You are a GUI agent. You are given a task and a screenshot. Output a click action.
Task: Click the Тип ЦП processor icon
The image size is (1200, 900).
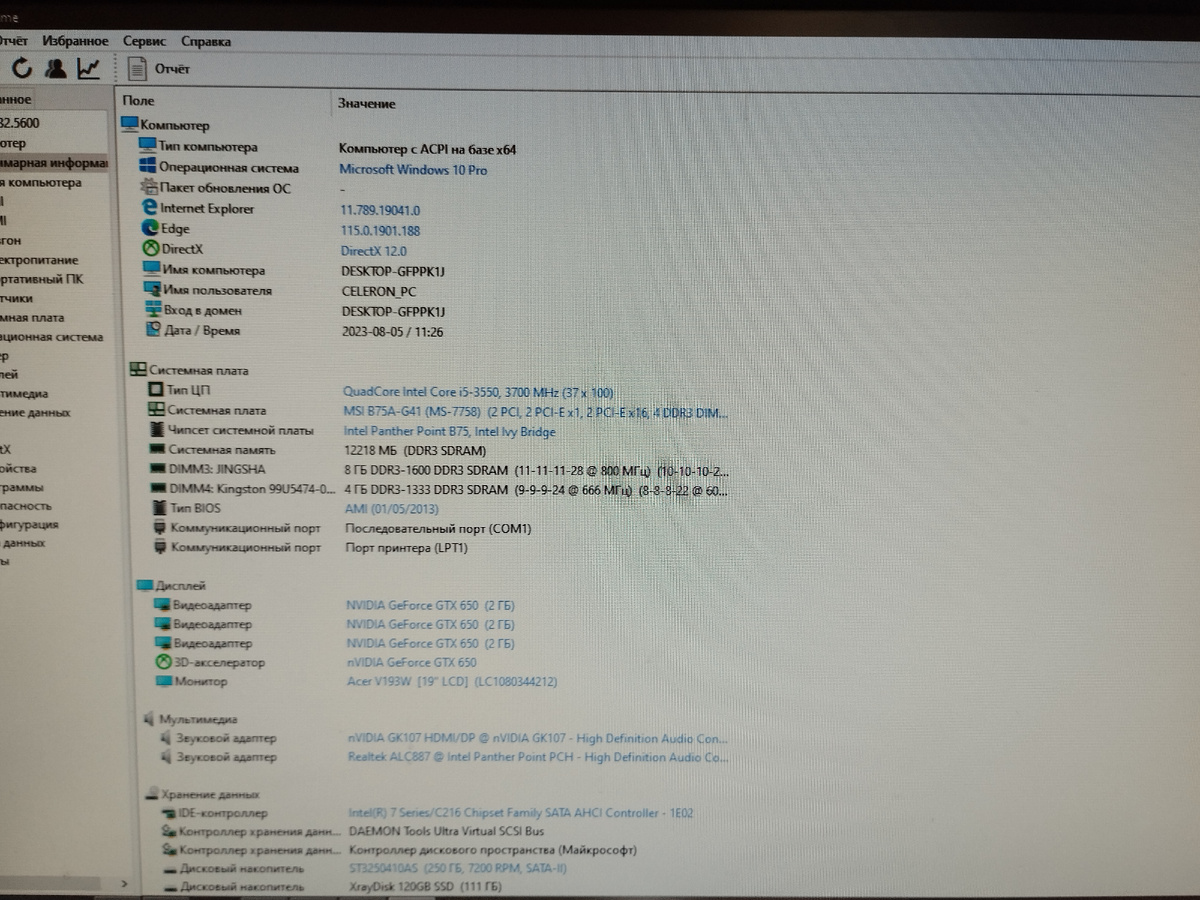click(x=155, y=390)
